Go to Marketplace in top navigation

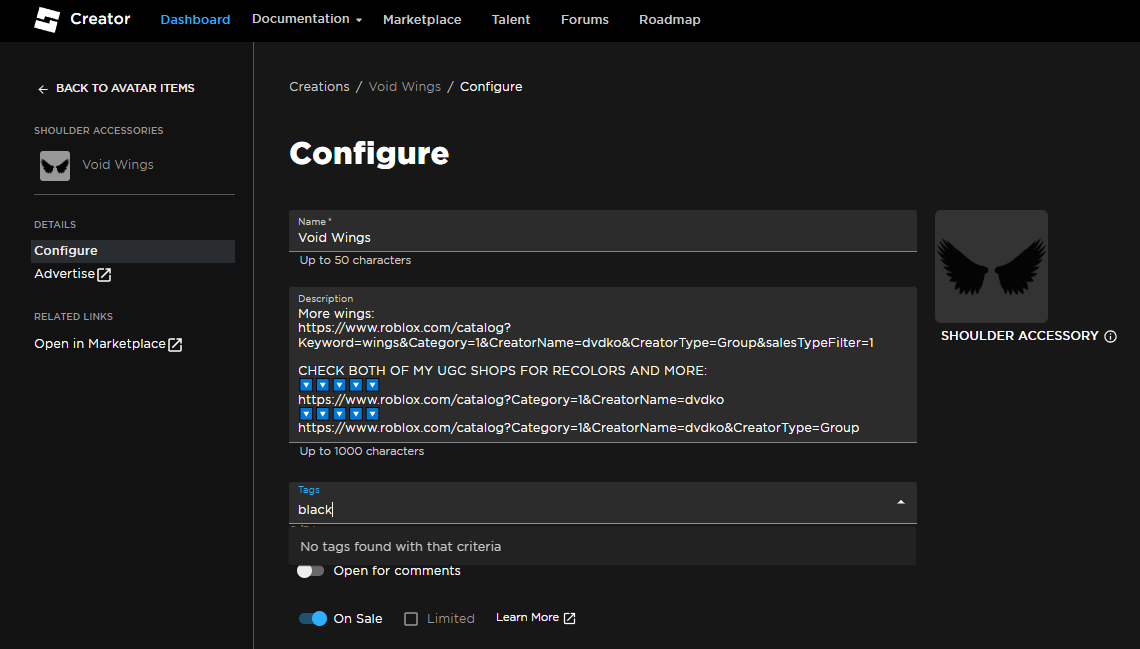[422, 20]
